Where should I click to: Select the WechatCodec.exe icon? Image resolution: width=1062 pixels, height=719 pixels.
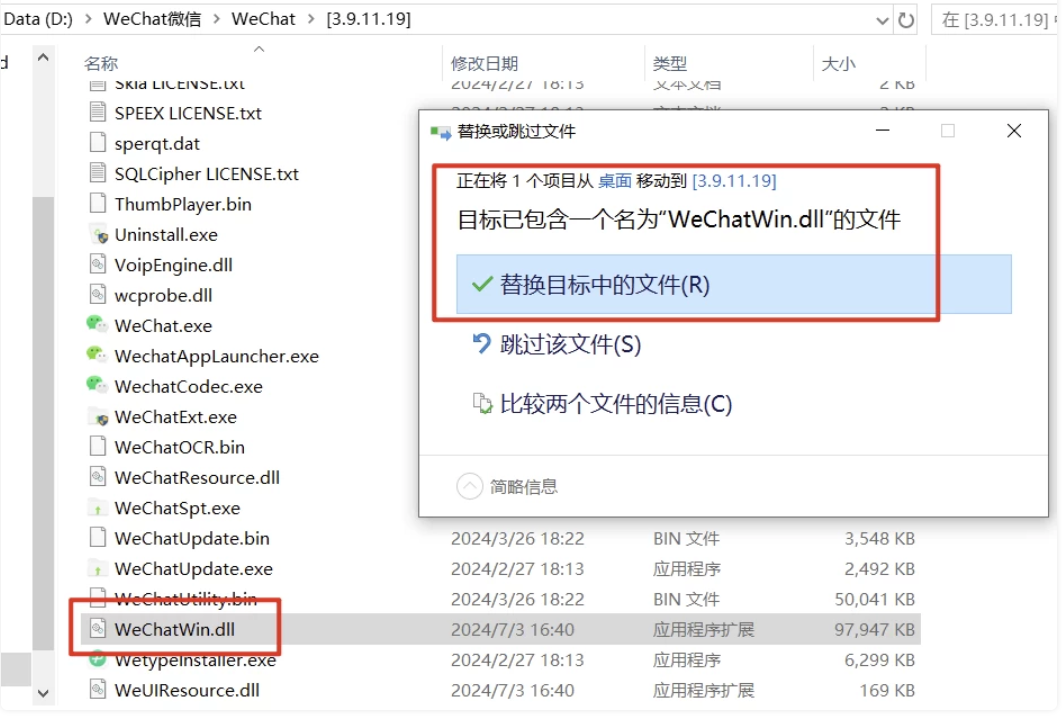click(x=97, y=386)
